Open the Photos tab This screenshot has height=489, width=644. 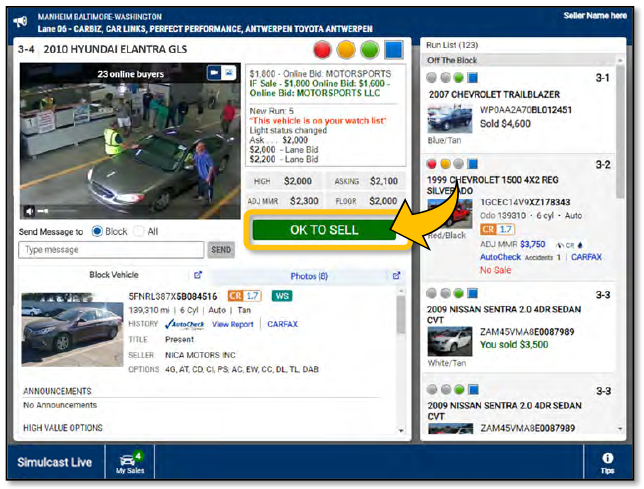[x=308, y=275]
